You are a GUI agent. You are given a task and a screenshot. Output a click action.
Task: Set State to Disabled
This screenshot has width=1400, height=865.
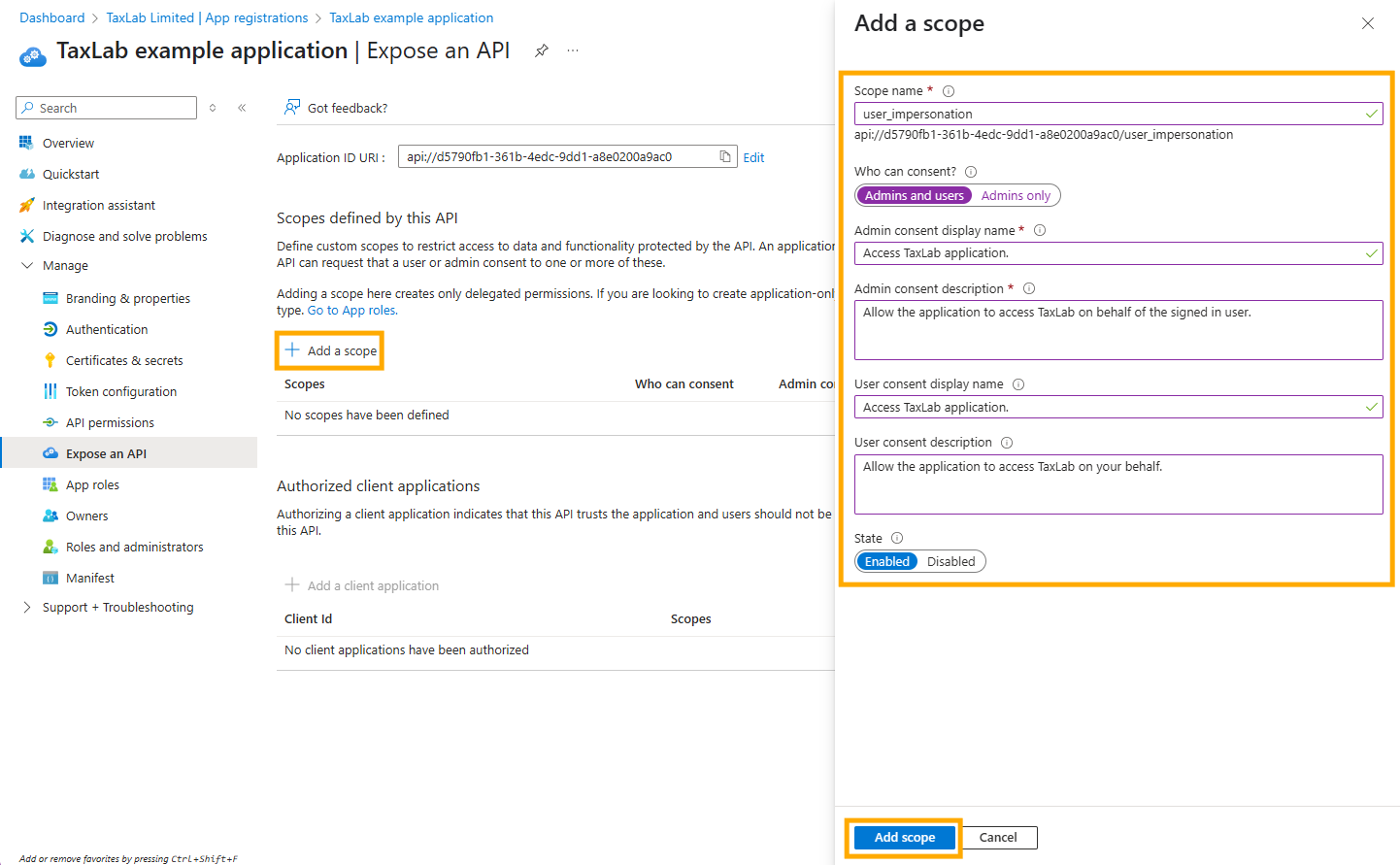(950, 561)
